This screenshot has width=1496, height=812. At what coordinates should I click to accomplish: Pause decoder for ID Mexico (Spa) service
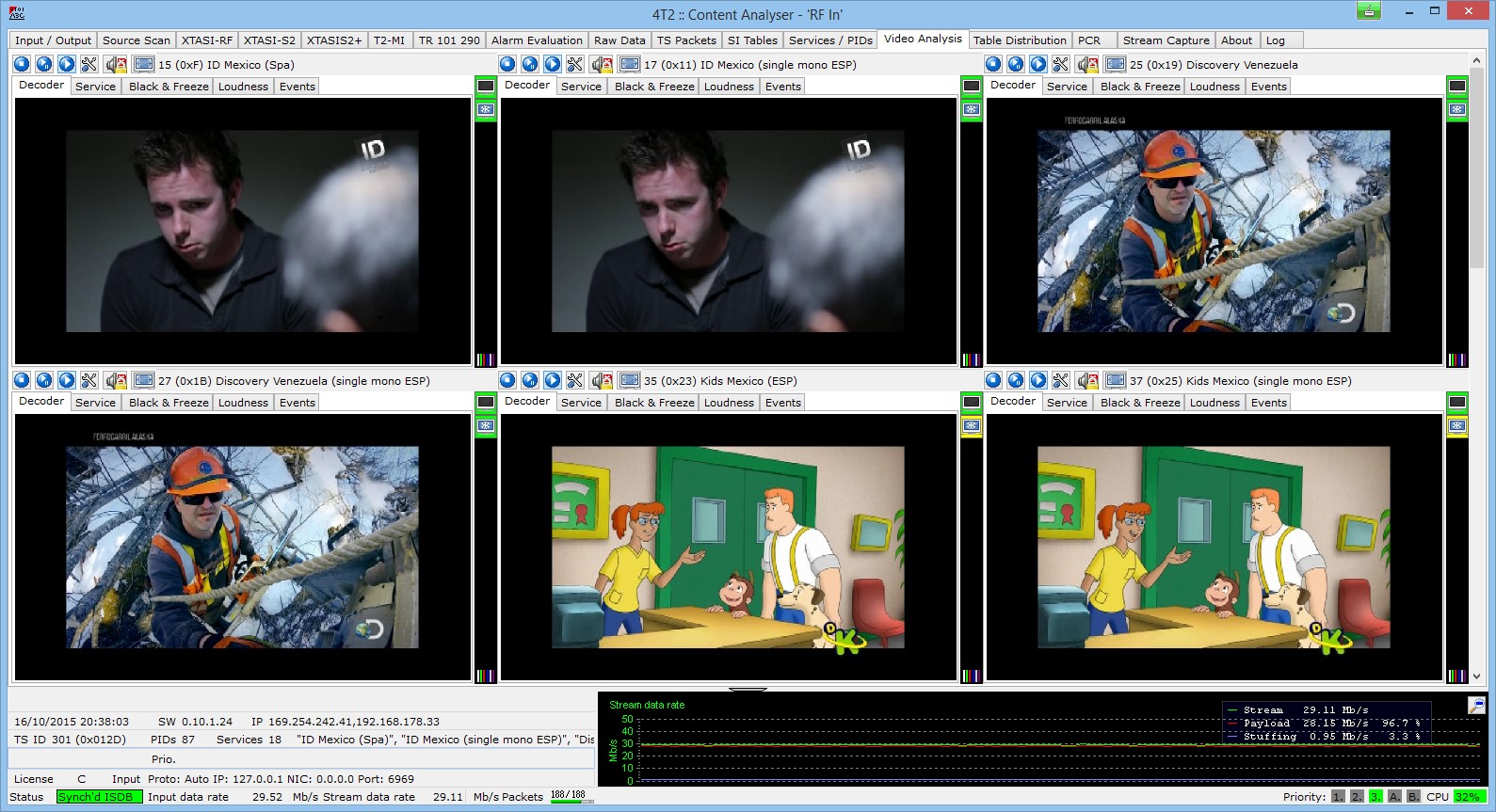click(x=43, y=64)
